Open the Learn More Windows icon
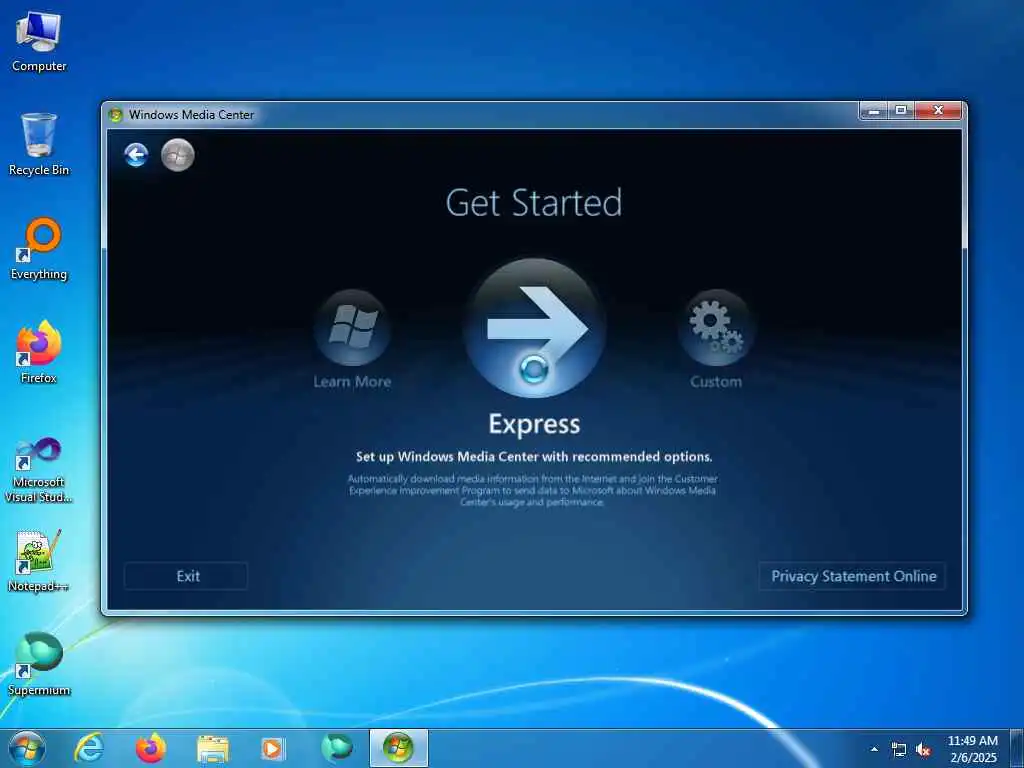The height and width of the screenshot is (768, 1024). 353,328
